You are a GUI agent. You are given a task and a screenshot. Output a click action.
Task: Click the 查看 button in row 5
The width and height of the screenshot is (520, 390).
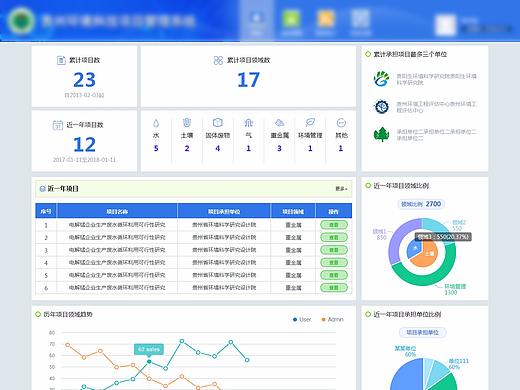click(x=334, y=275)
